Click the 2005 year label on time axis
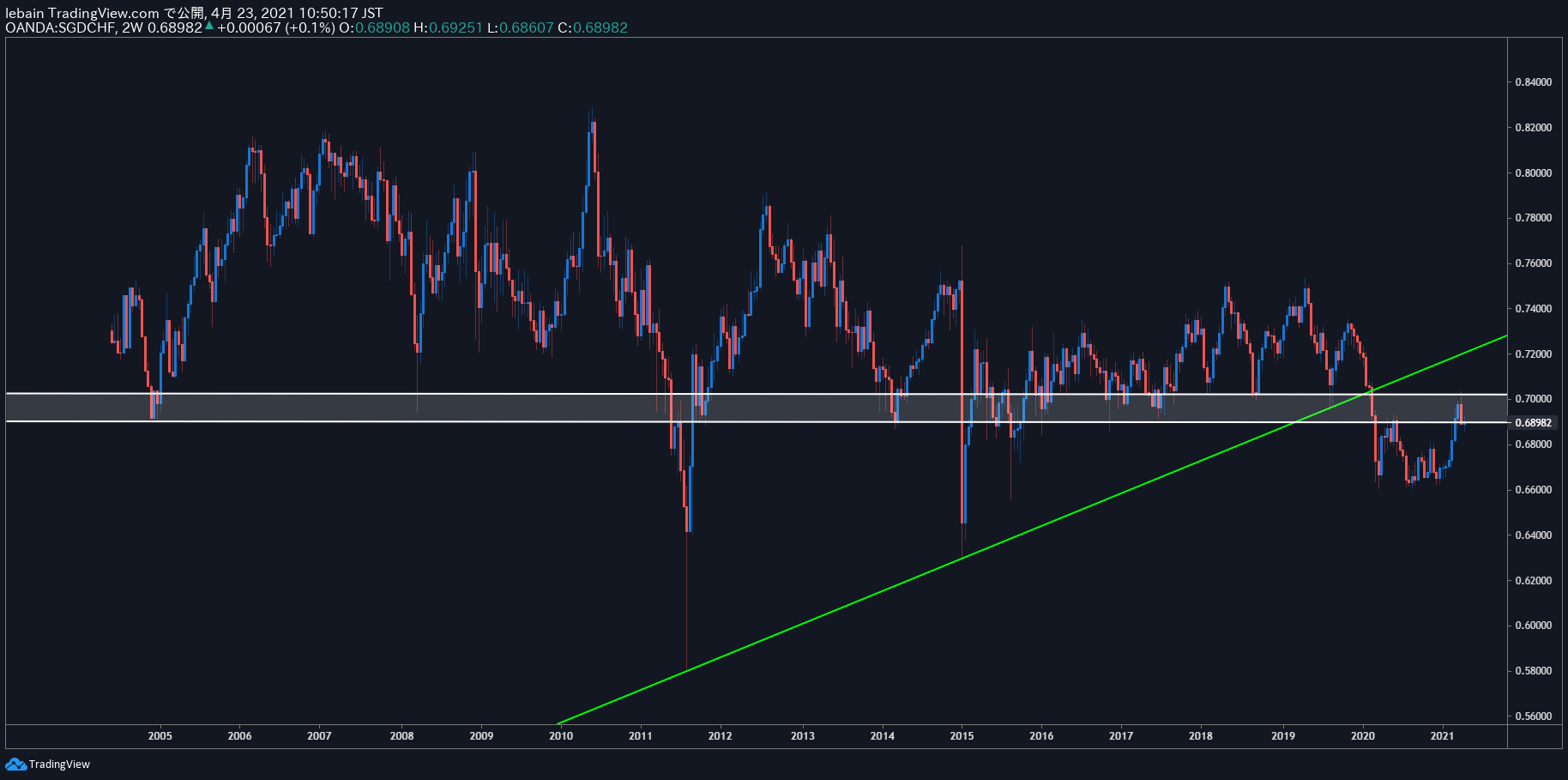 click(x=160, y=735)
